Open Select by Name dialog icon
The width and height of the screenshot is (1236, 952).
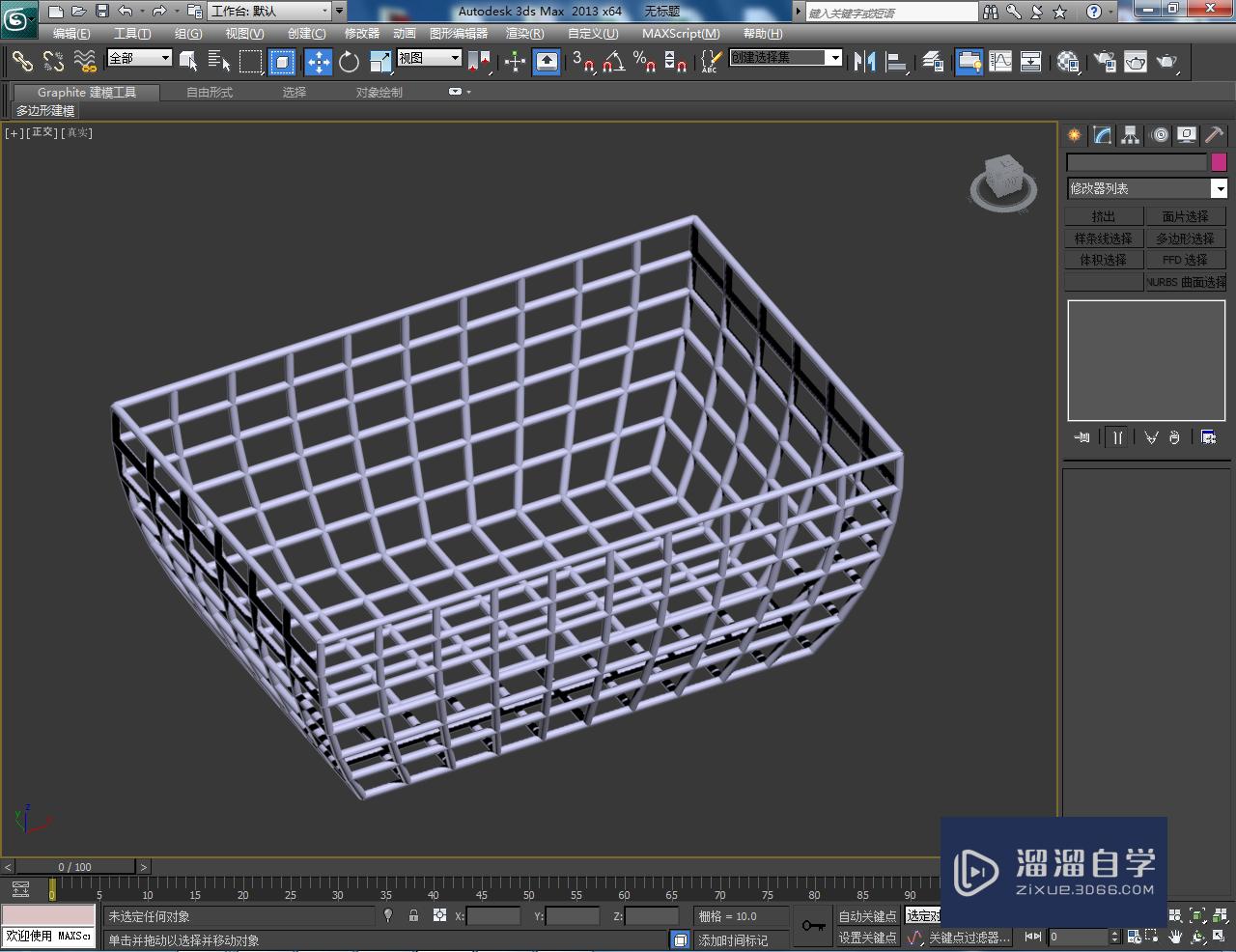click(219, 62)
